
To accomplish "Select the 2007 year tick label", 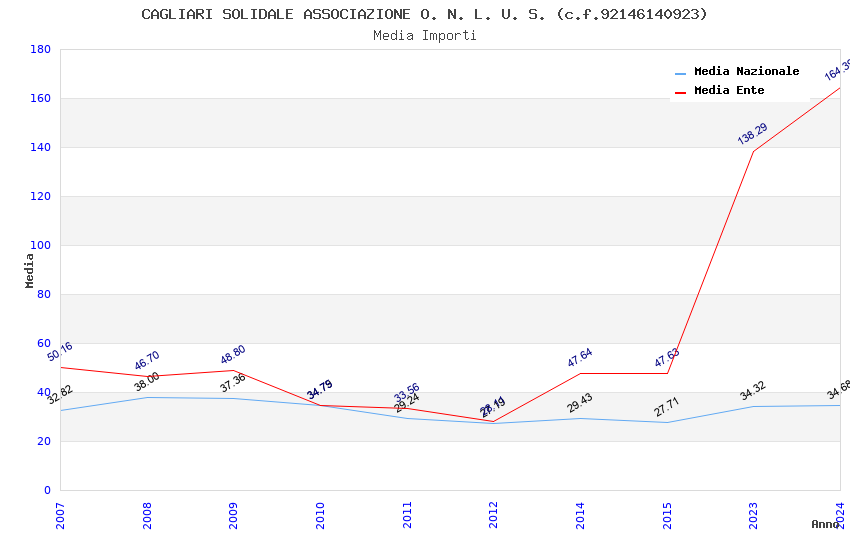I will (x=60, y=515).
